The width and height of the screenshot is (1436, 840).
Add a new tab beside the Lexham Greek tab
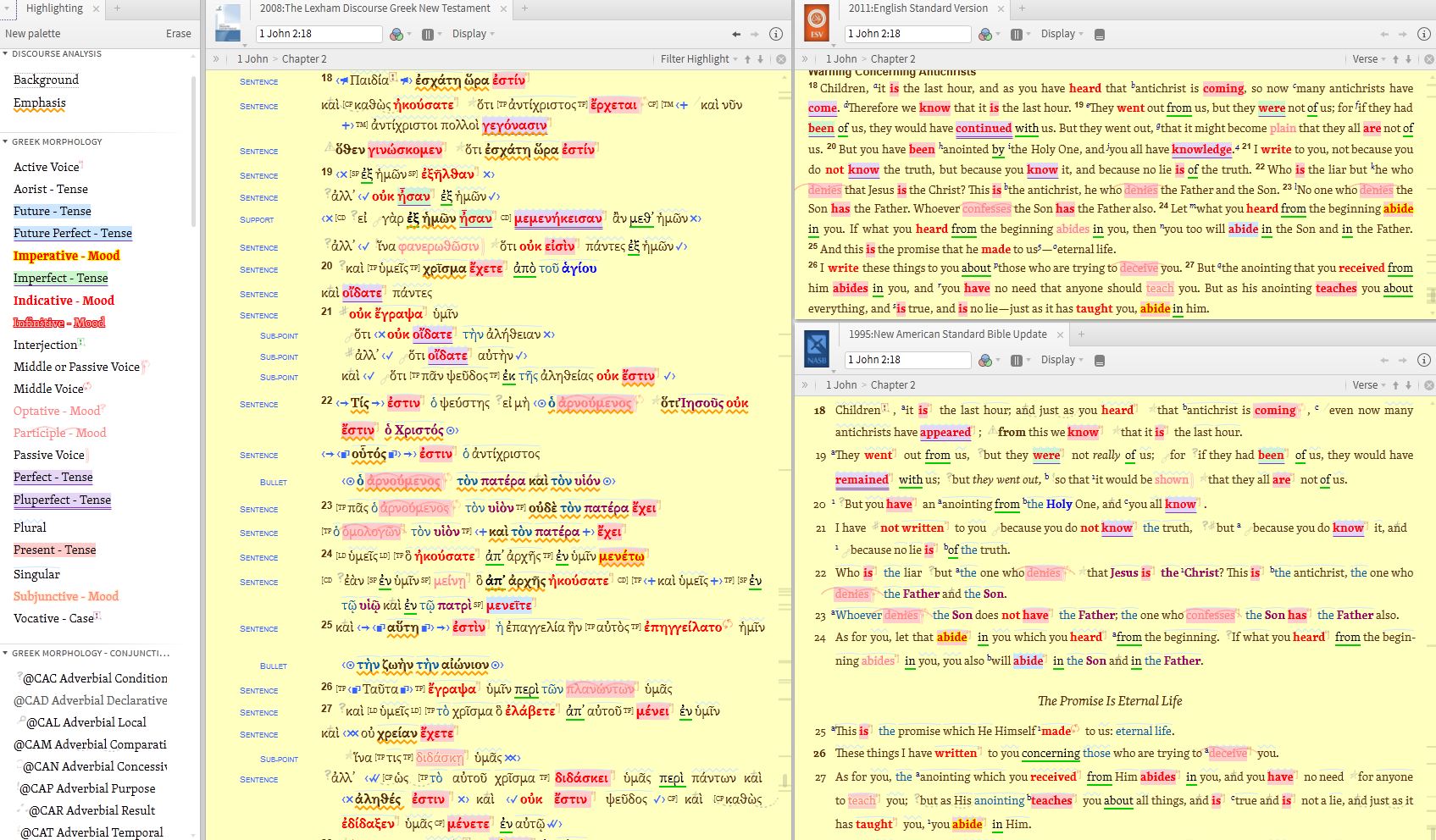click(524, 8)
